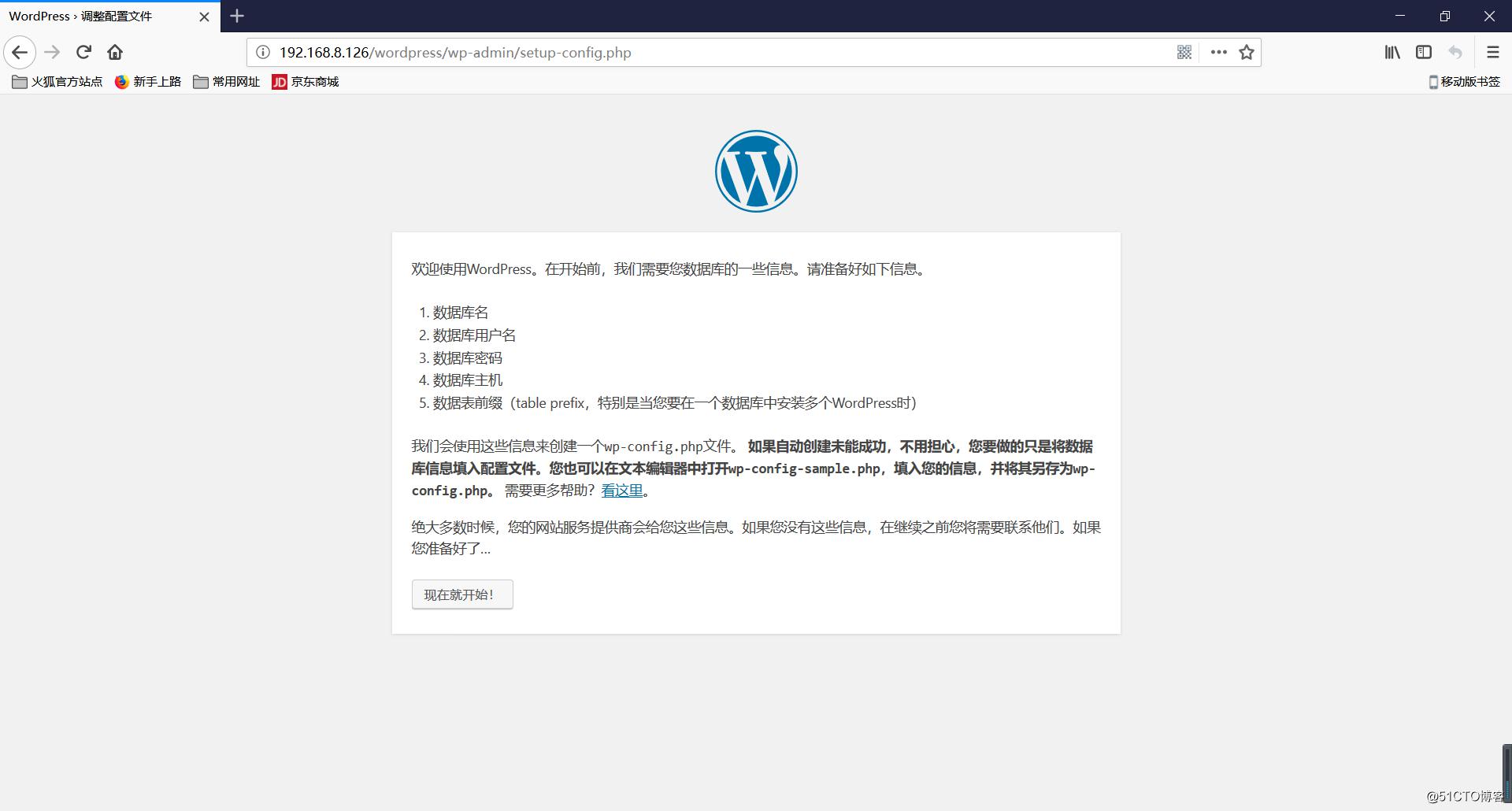Toggle the sidebar view icon

tap(1424, 53)
